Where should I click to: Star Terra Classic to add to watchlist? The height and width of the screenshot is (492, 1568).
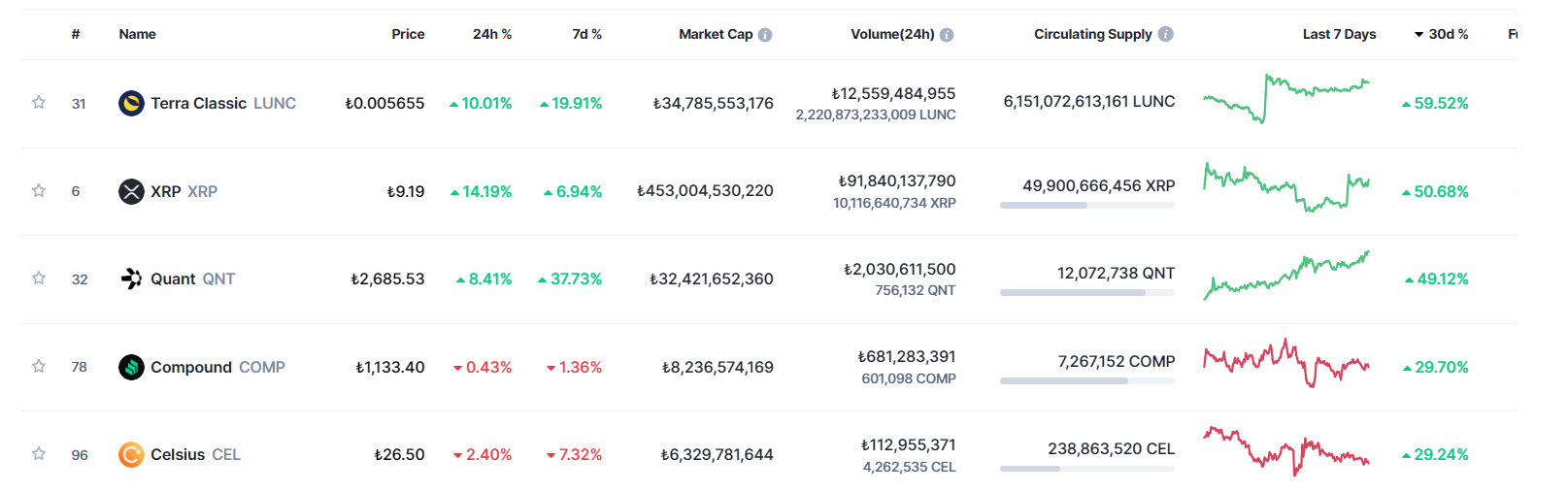point(39,103)
